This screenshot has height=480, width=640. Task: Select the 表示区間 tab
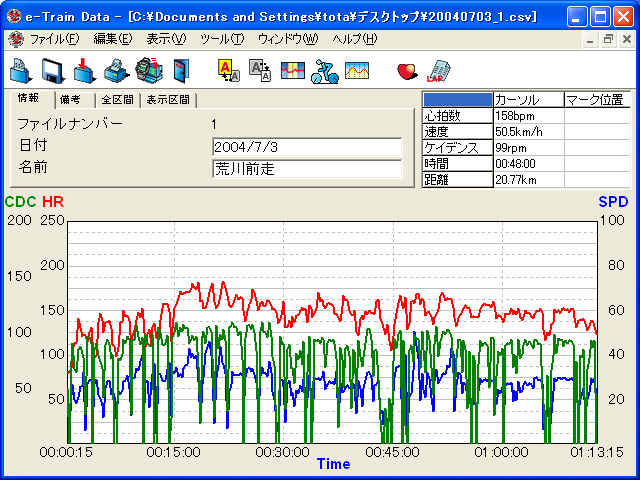(168, 100)
